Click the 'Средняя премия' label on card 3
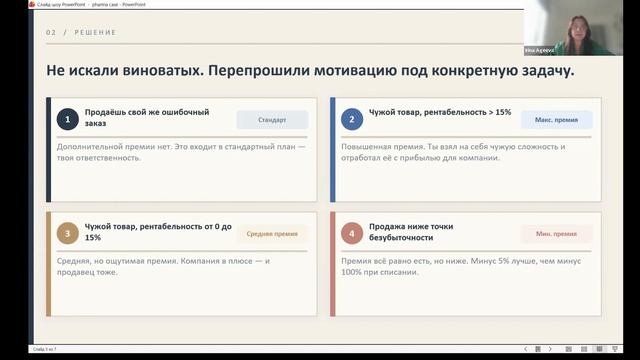 pyautogui.click(x=272, y=234)
